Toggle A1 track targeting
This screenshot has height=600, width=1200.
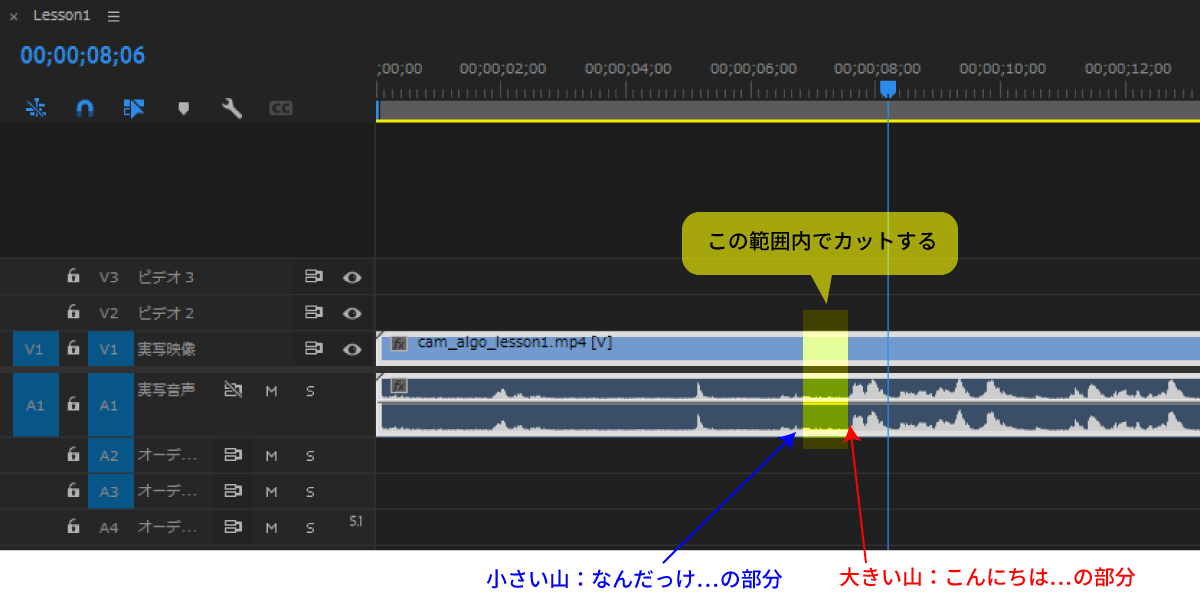[109, 405]
